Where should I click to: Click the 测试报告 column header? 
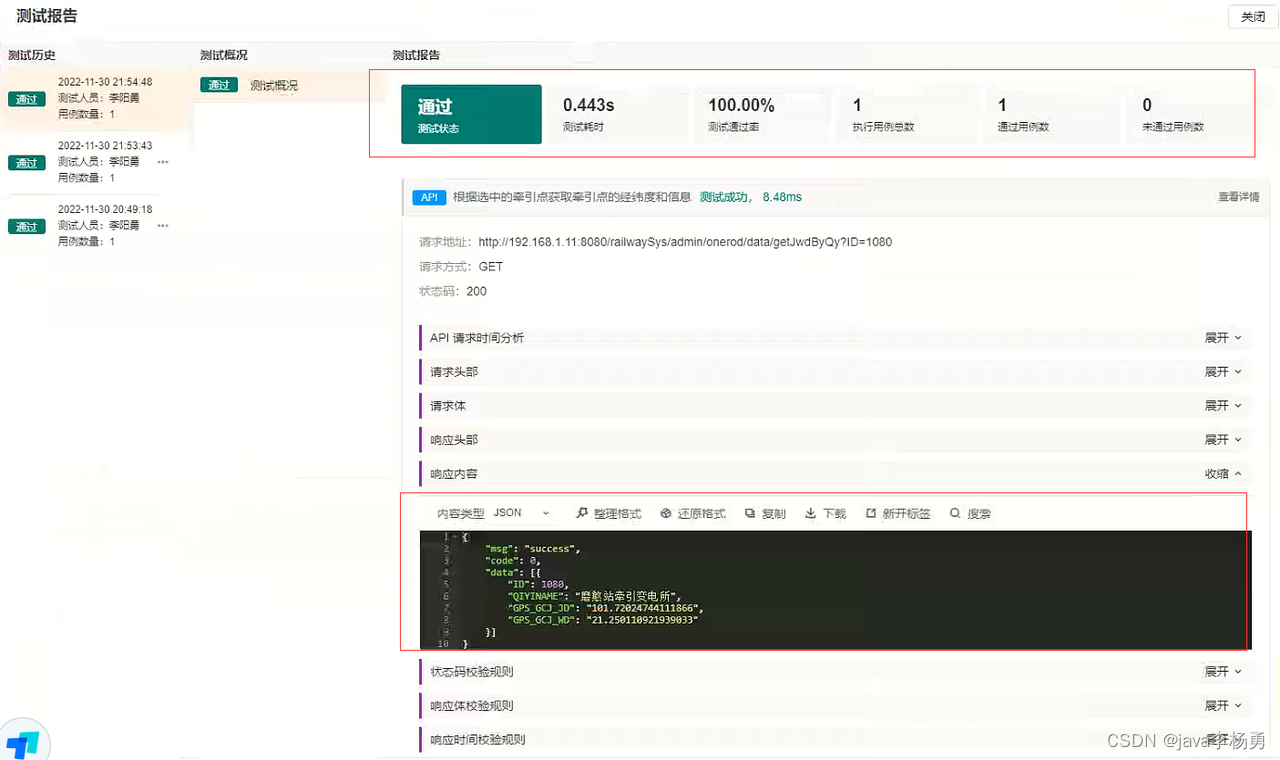[416, 55]
